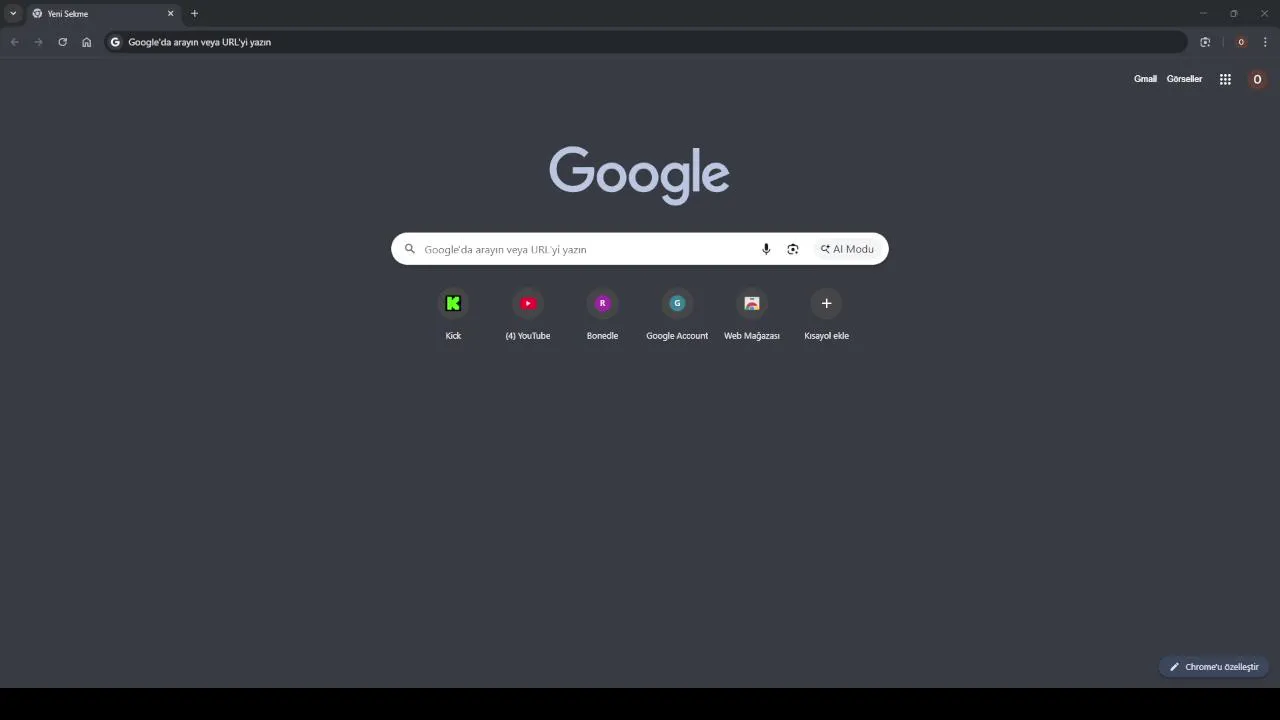Viewport: 1280px width, 720px height.
Task: Click Chrome'u özelleştir button
Action: 1214,667
